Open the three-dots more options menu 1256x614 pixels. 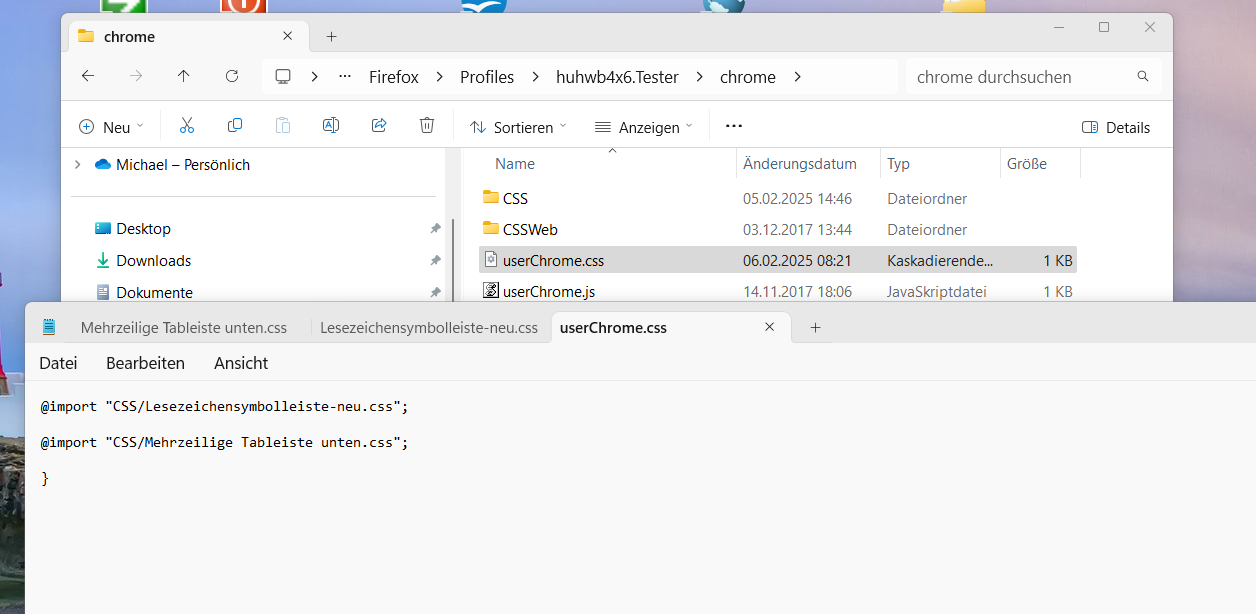coord(734,126)
